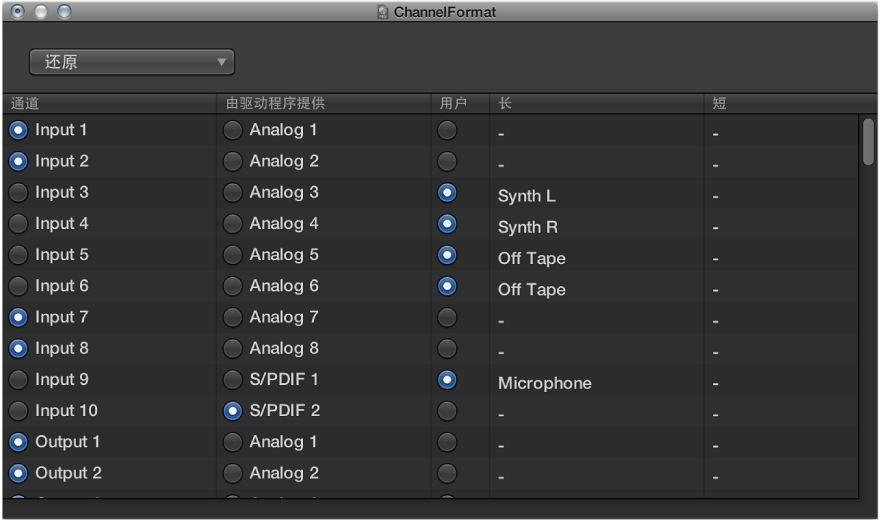Select the Output 1 channel radio button
This screenshot has width=880, height=520.
(18, 442)
